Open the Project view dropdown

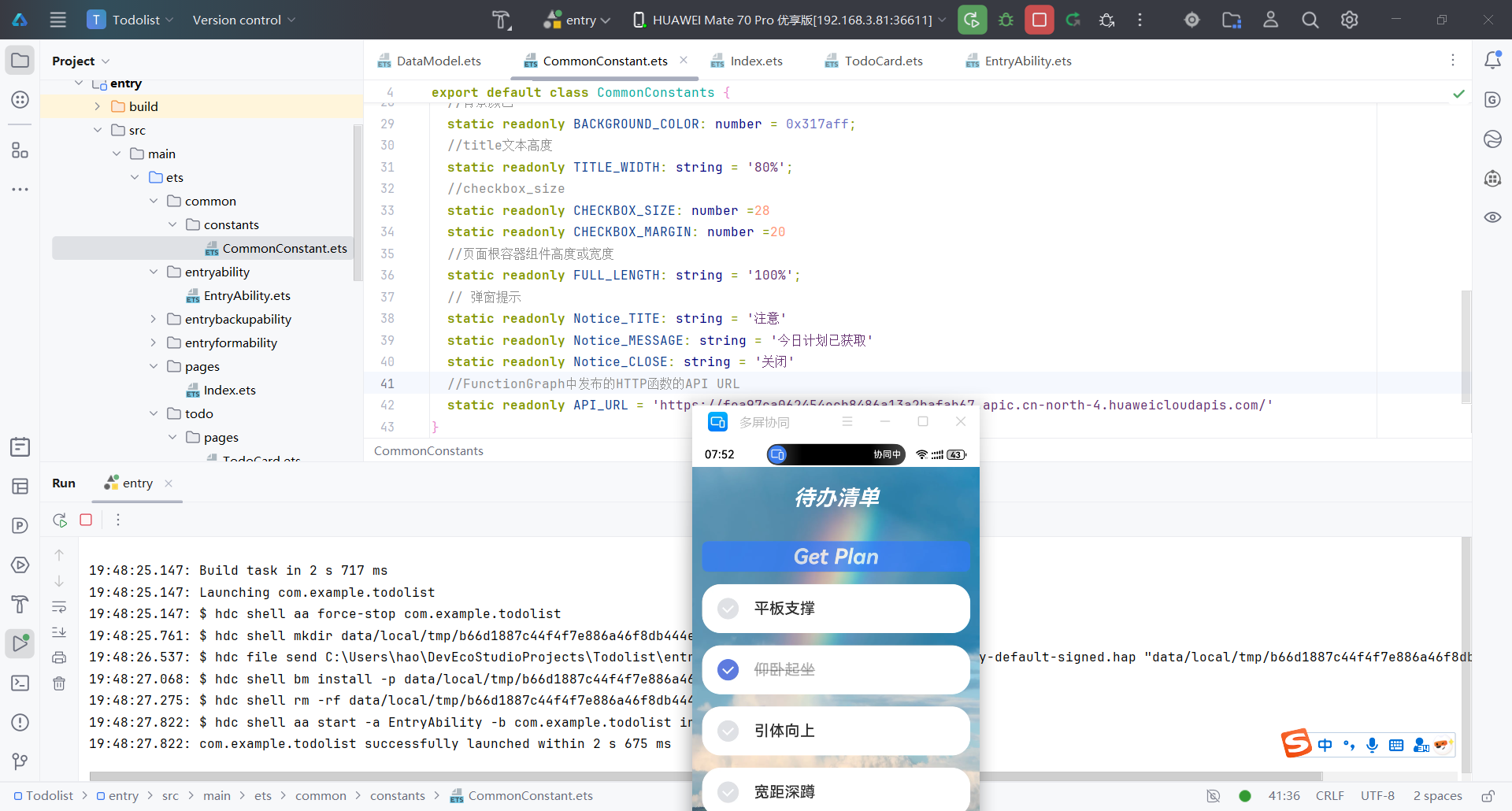point(80,61)
